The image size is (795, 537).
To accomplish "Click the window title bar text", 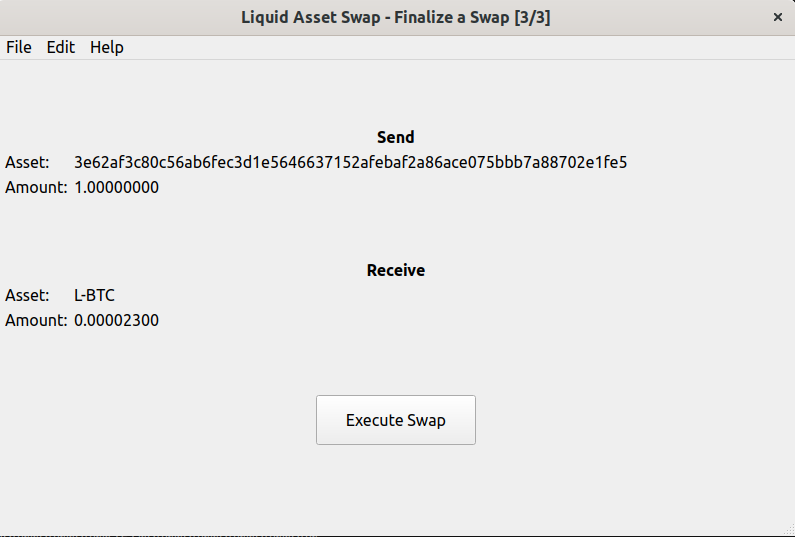I will pyautogui.click(x=396, y=17).
